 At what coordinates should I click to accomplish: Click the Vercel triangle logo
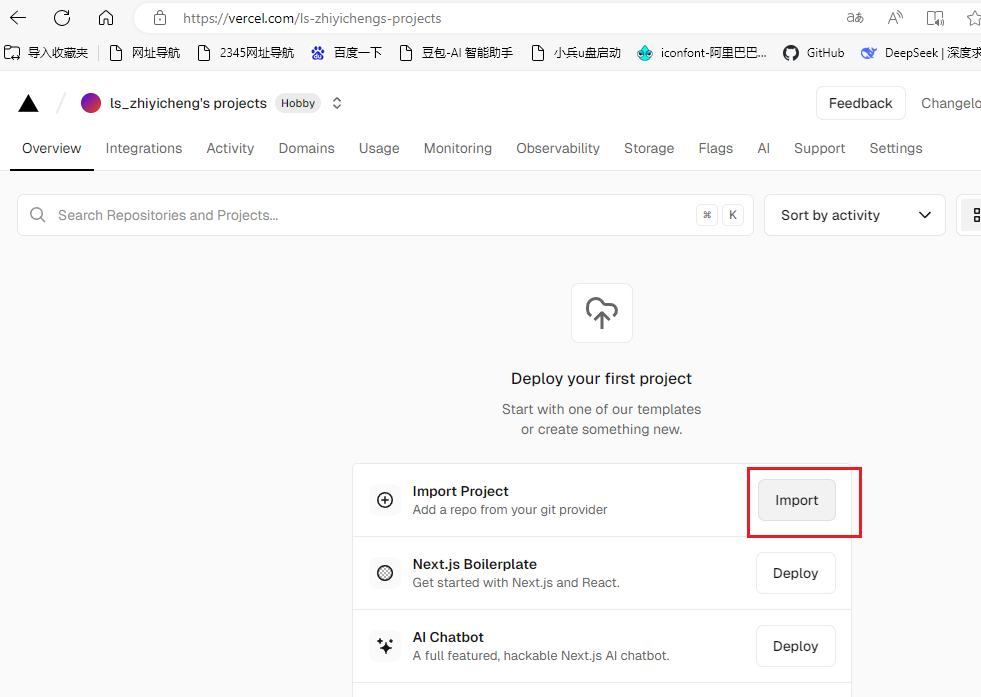tap(28, 103)
